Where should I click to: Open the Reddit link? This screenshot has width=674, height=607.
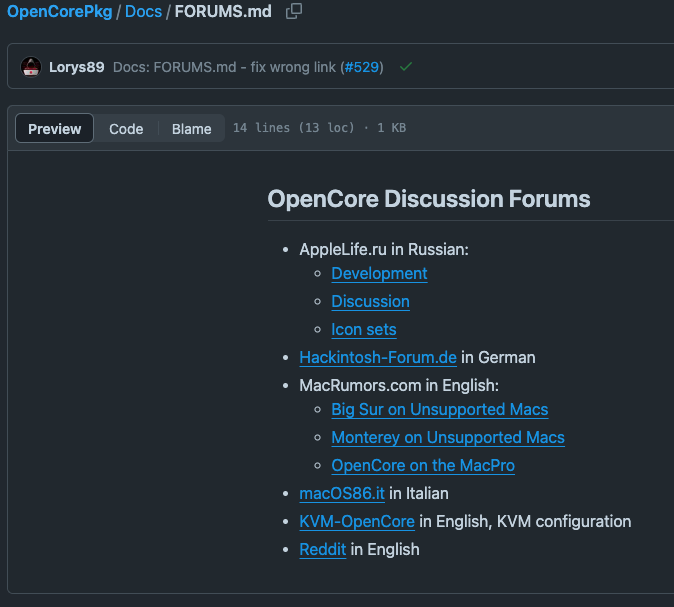322,549
